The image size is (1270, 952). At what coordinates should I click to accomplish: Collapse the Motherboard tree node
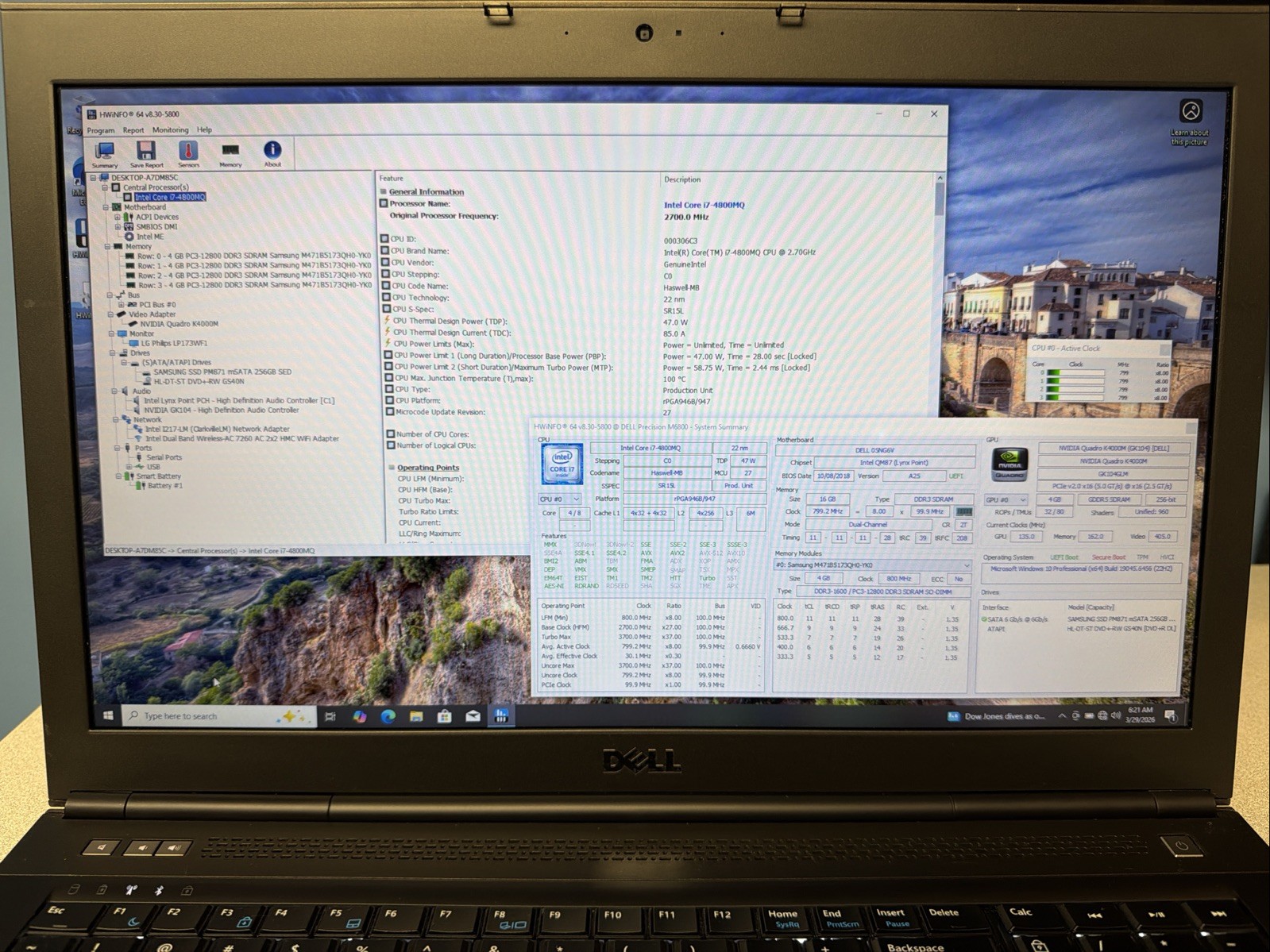pos(106,207)
